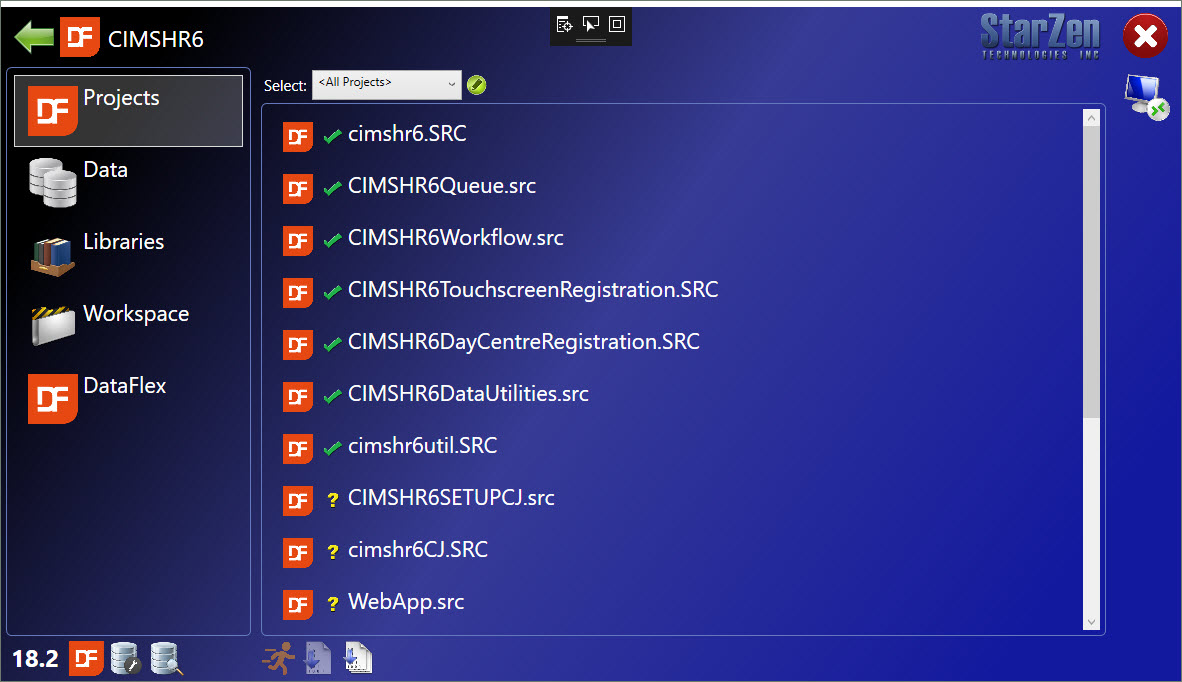Screen dimensions: 1182x682
Task: Select project name CIMSHR6Queue.src
Action: point(442,186)
